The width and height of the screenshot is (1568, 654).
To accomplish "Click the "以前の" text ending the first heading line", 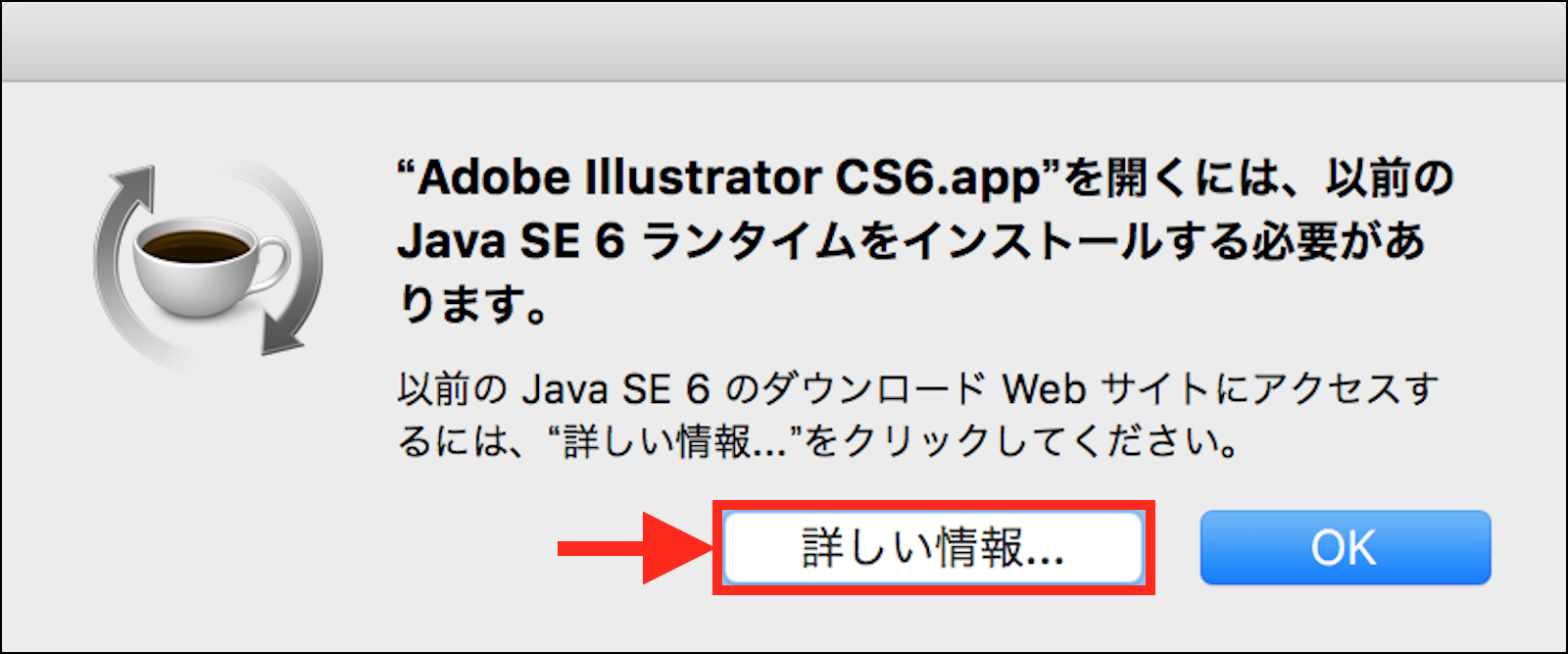I will [1390, 178].
